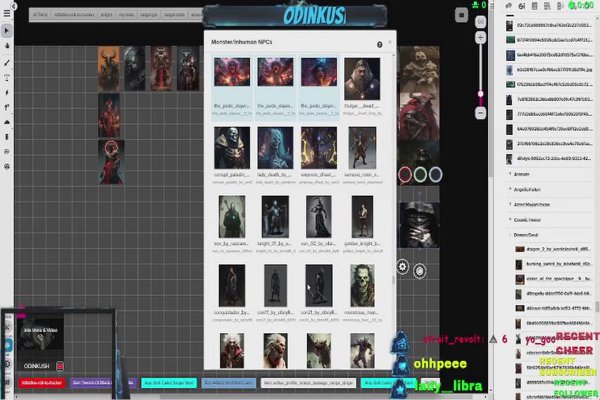Select the monstrous_man thumbnail
The image size is (600, 400).
tap(362, 286)
